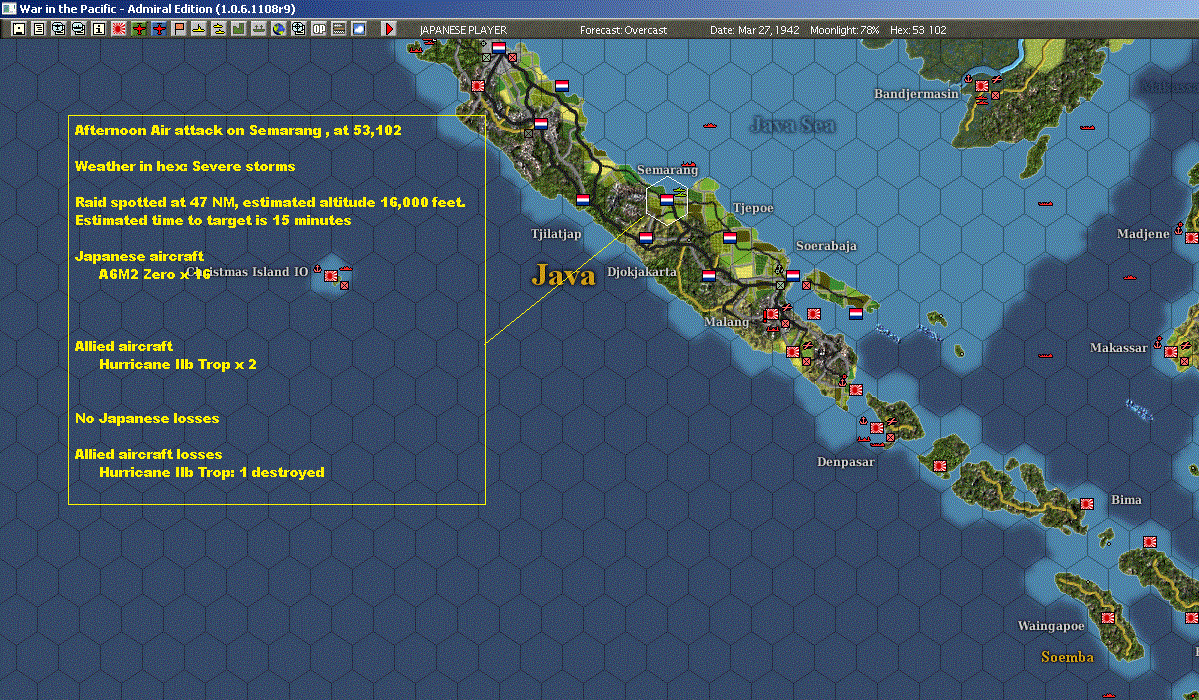Select red plane on green background icon
Viewport: 1199px width, 700px height.
(139, 29)
